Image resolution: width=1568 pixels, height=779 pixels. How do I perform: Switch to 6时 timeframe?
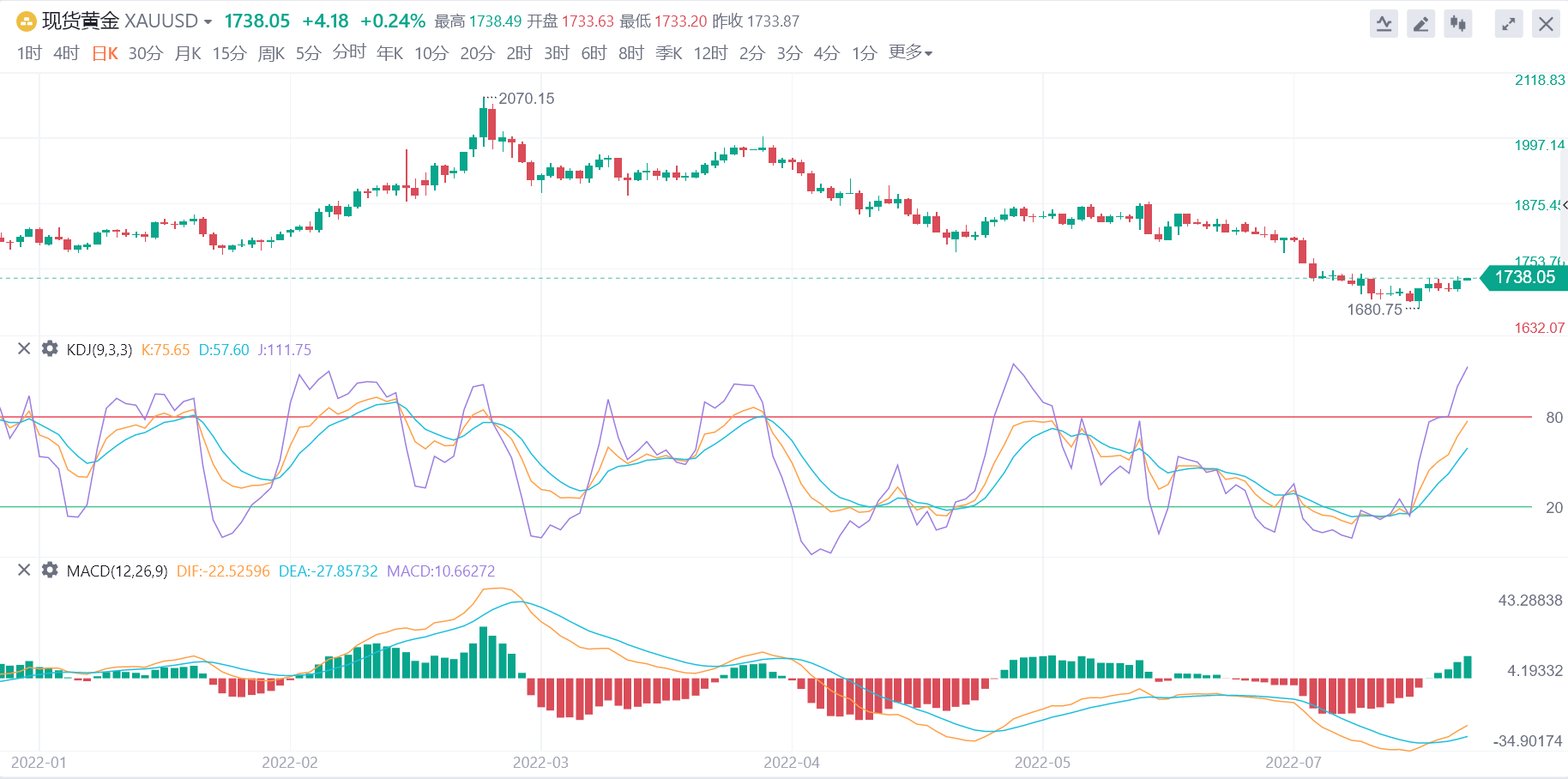click(594, 53)
